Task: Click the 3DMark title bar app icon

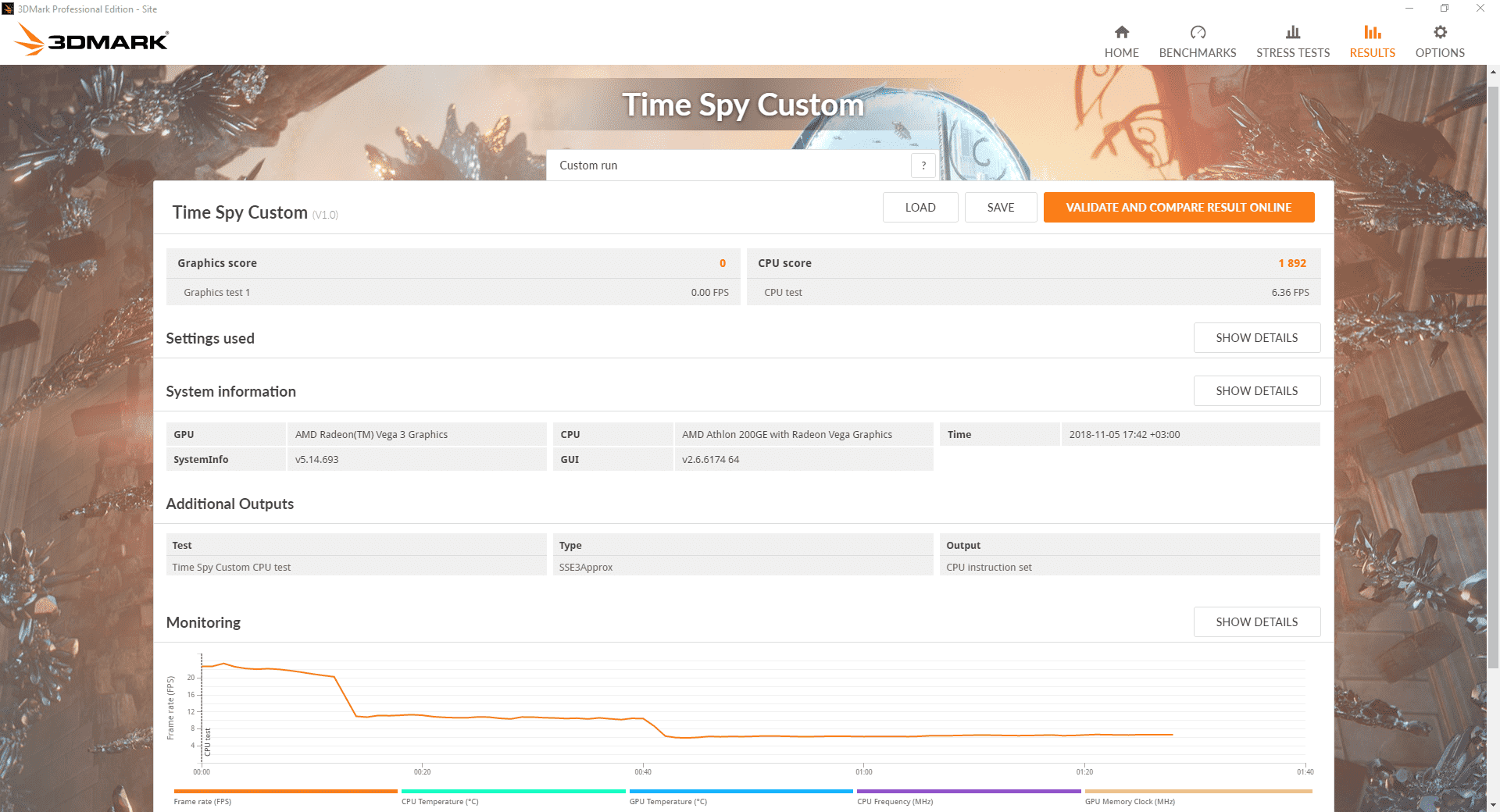Action: pos(9,9)
